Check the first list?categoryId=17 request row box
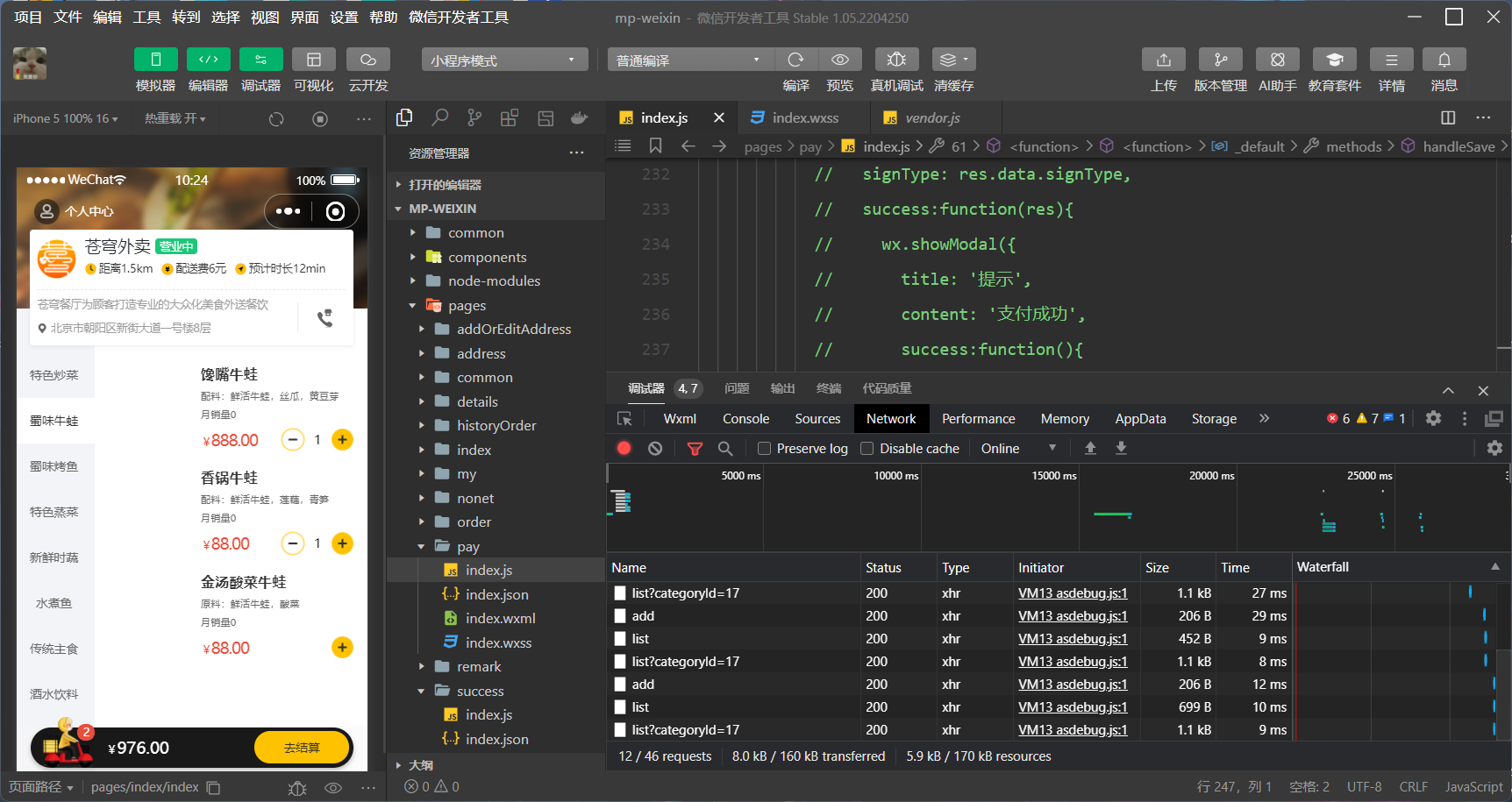Image resolution: width=1512 pixels, height=802 pixels. pos(620,593)
